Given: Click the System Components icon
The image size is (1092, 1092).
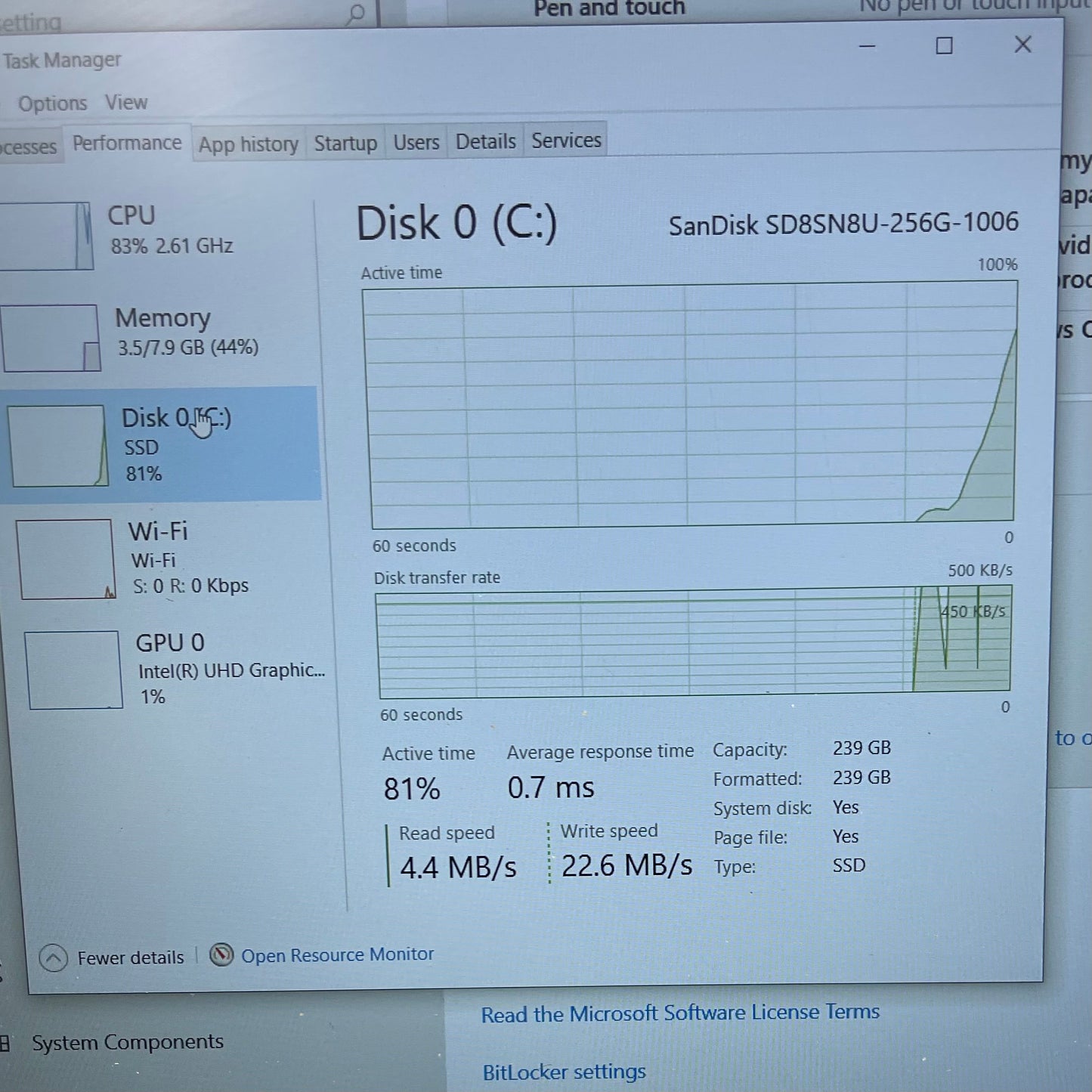Looking at the screenshot, I should click(7, 1041).
